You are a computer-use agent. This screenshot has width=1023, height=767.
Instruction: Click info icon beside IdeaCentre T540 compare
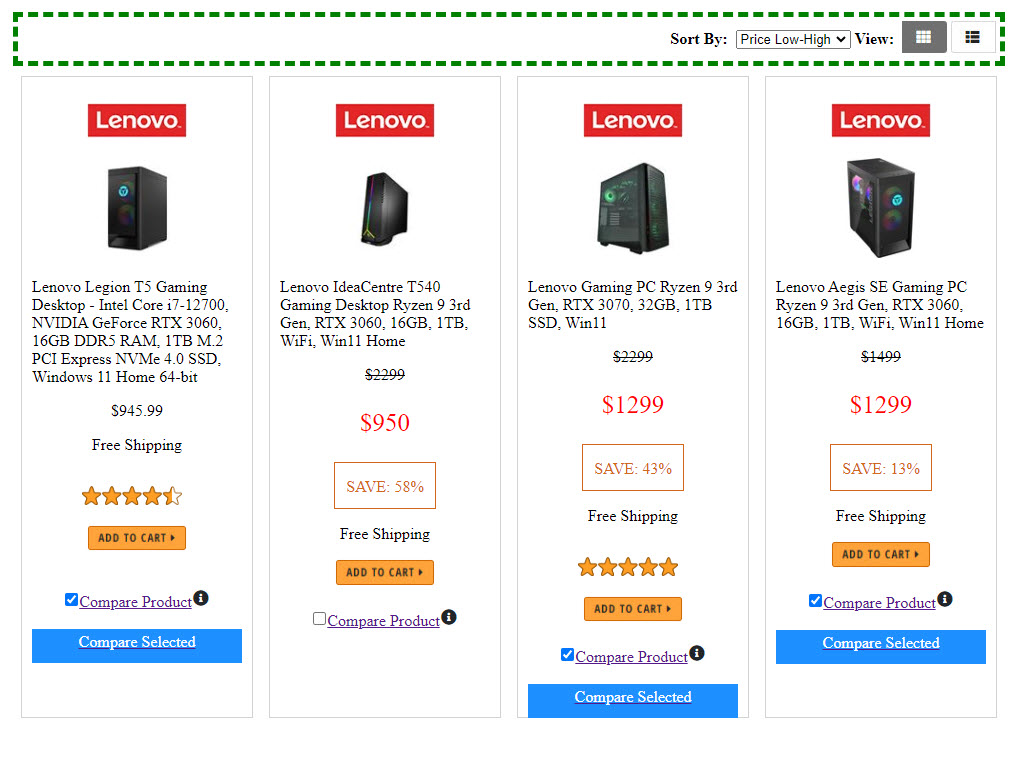coord(449,617)
